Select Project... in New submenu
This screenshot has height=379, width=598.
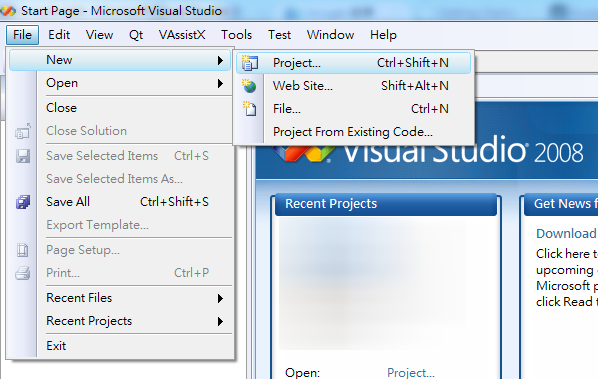[353, 63]
